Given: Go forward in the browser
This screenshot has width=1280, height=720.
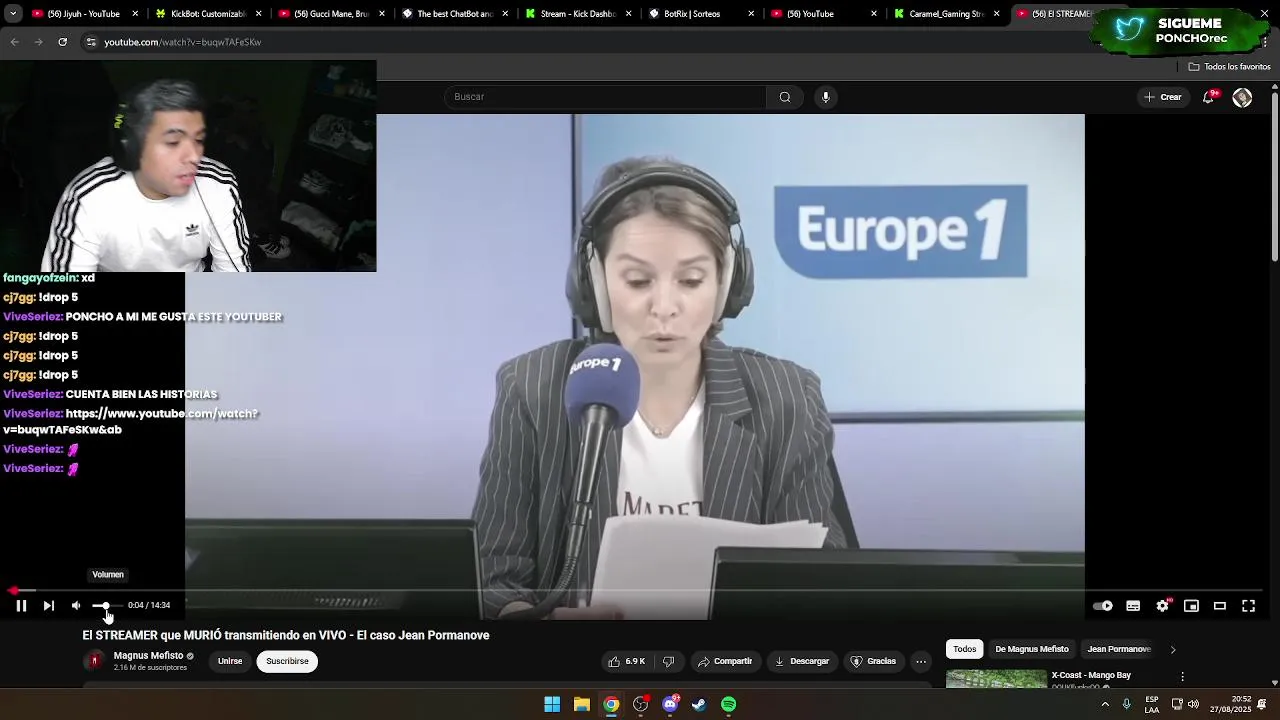Looking at the screenshot, I should point(38,42).
